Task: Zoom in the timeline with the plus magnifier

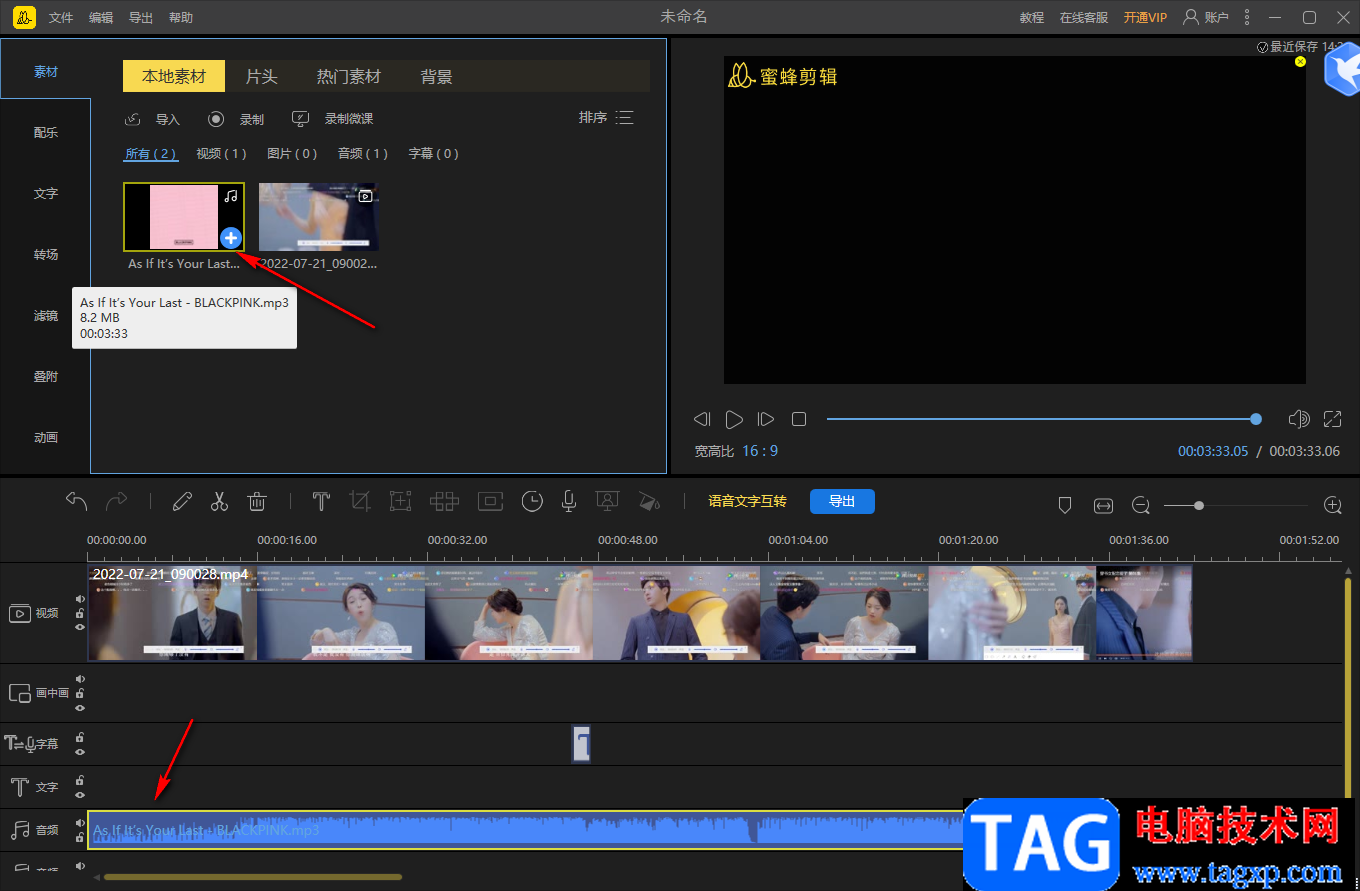Action: point(1332,506)
